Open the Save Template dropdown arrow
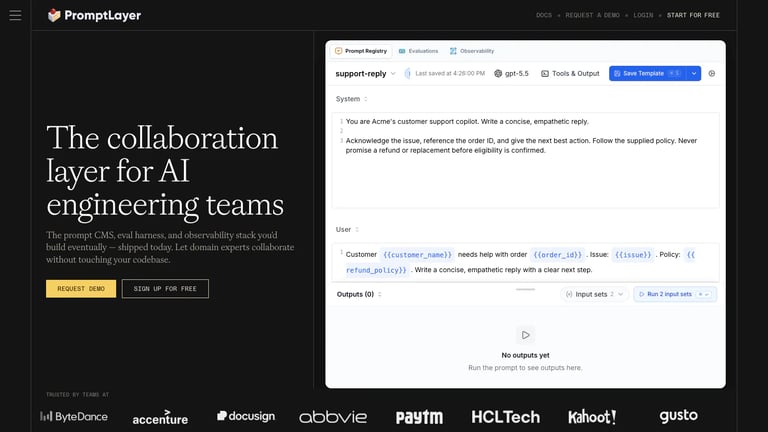This screenshot has height=432, width=768. point(694,73)
